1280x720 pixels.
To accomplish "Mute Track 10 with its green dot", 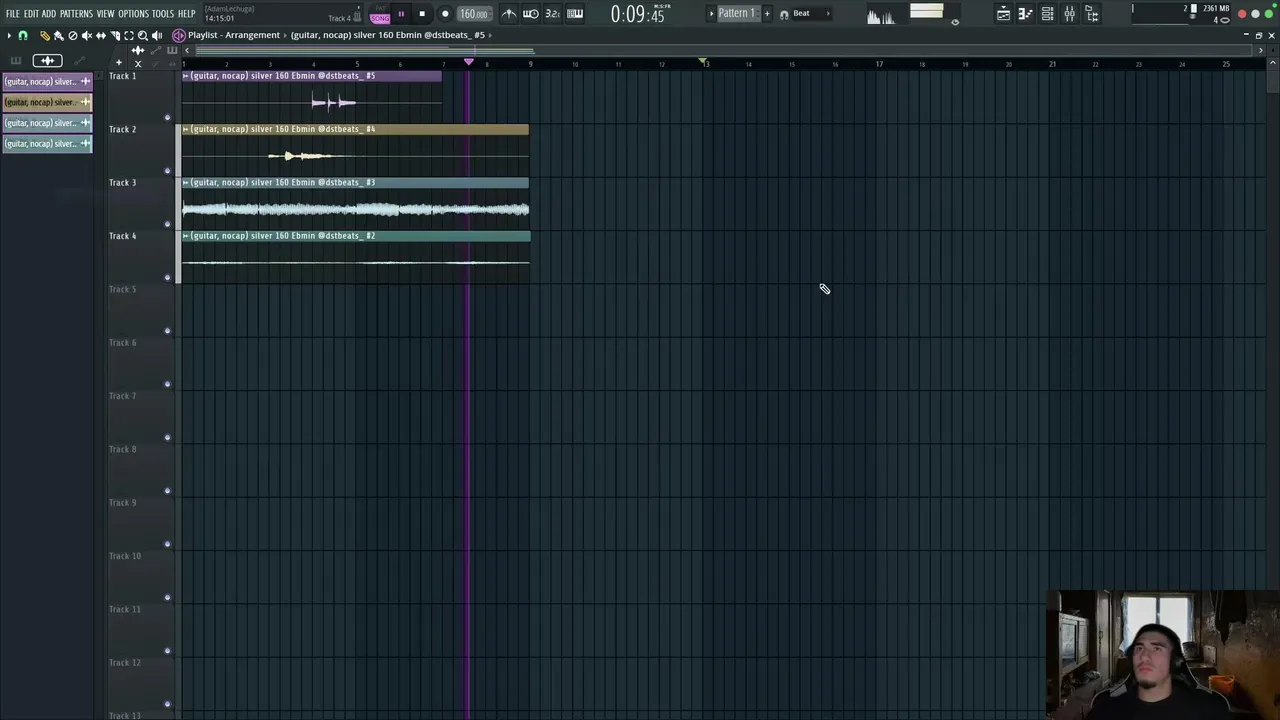I will (x=167, y=598).
